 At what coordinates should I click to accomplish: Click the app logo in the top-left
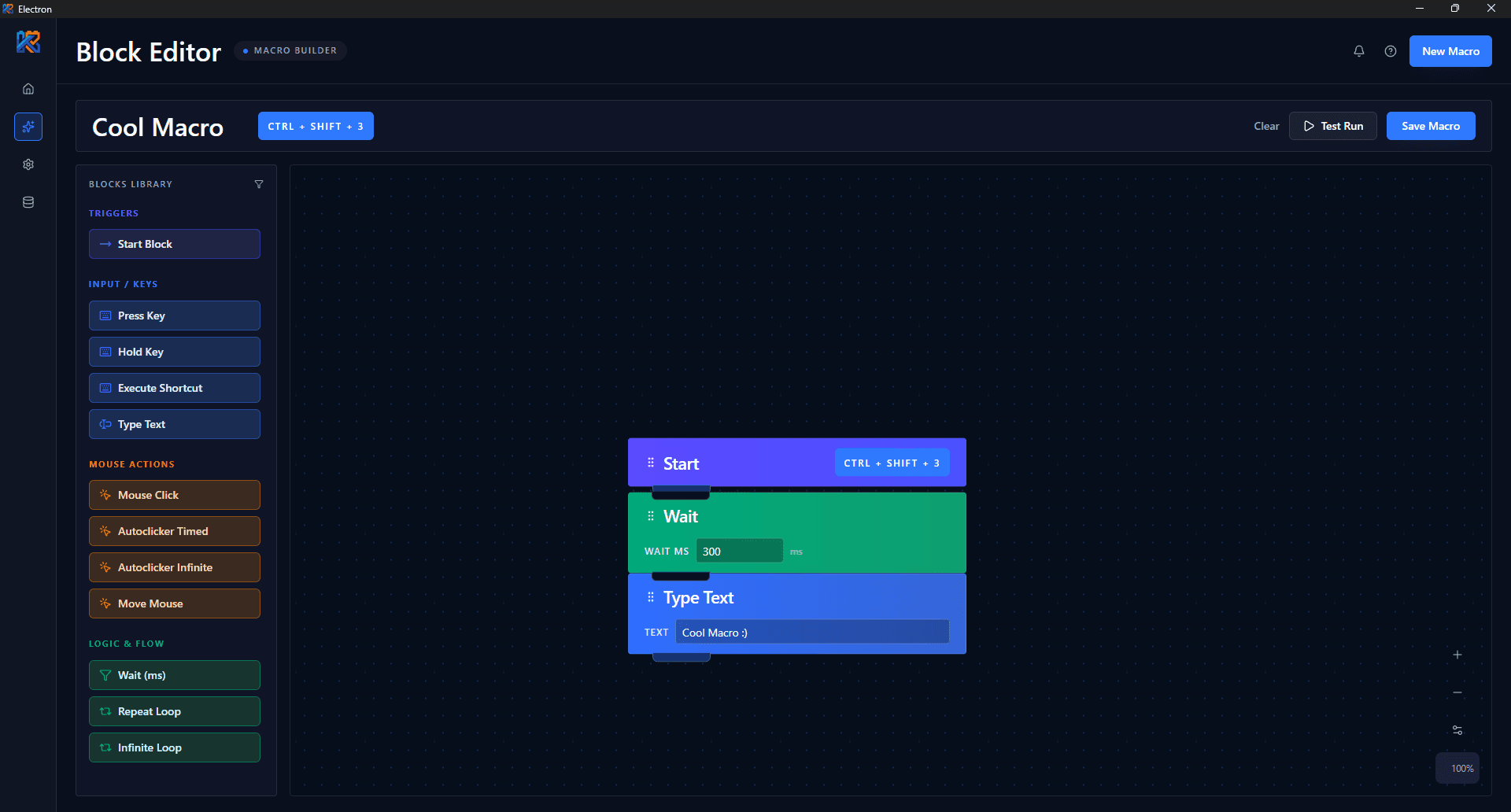(x=28, y=42)
